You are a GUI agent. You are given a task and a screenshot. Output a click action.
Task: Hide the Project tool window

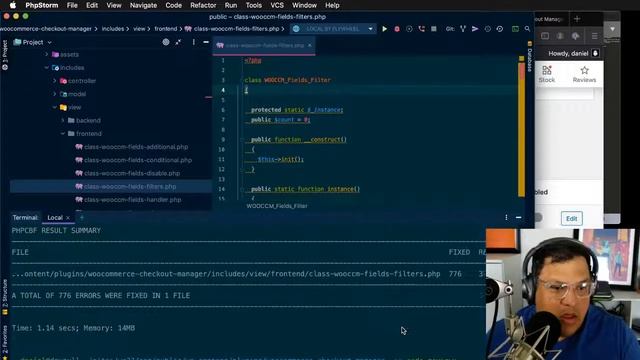[x=206, y=42]
